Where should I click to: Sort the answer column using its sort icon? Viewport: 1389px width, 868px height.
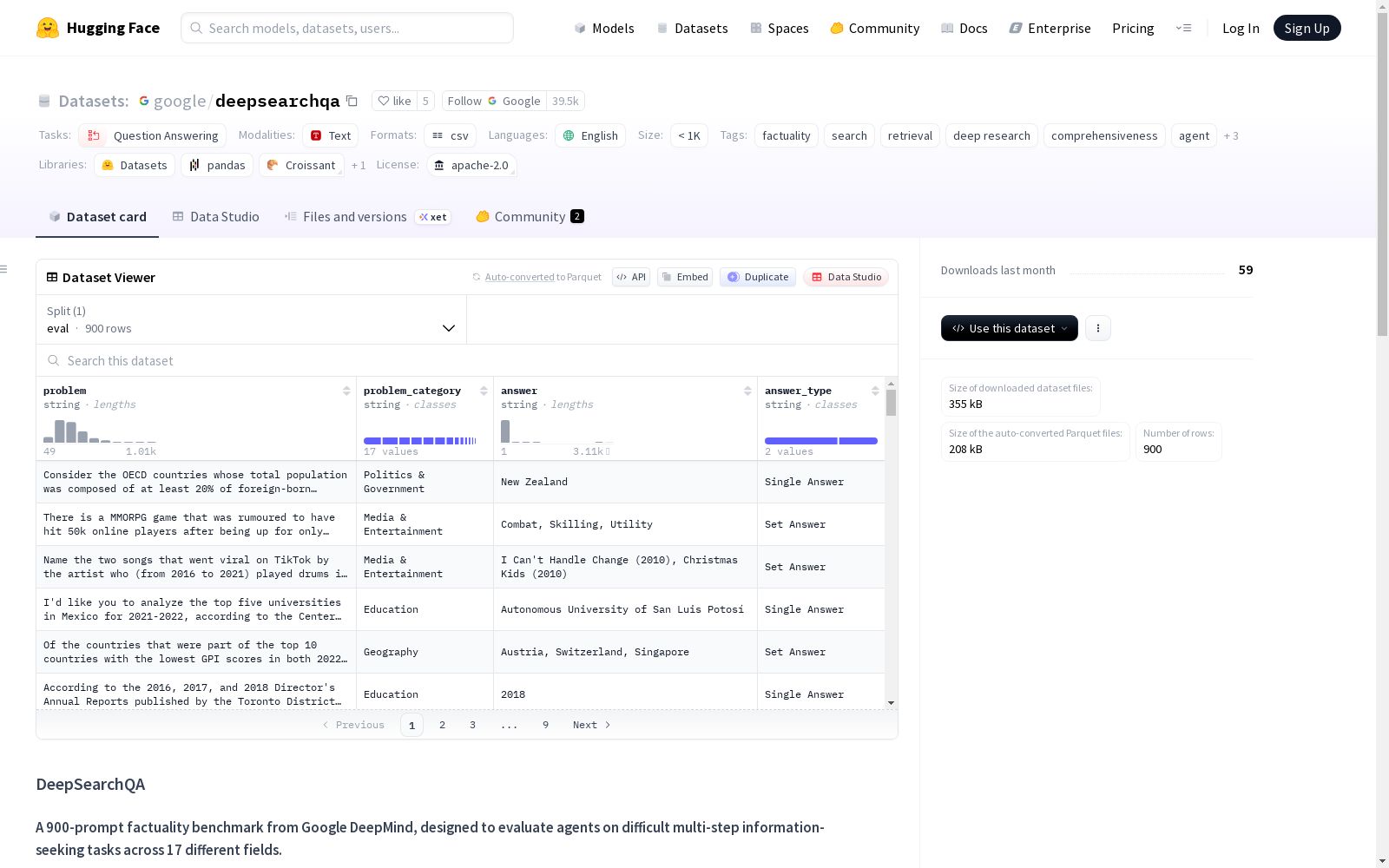pyautogui.click(x=747, y=391)
